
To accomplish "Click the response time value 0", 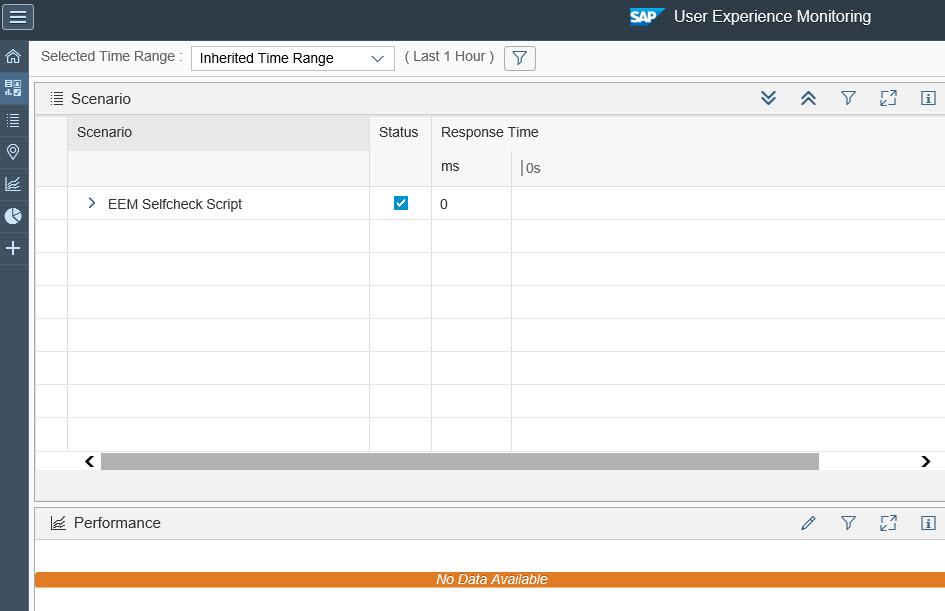I will [444, 204].
